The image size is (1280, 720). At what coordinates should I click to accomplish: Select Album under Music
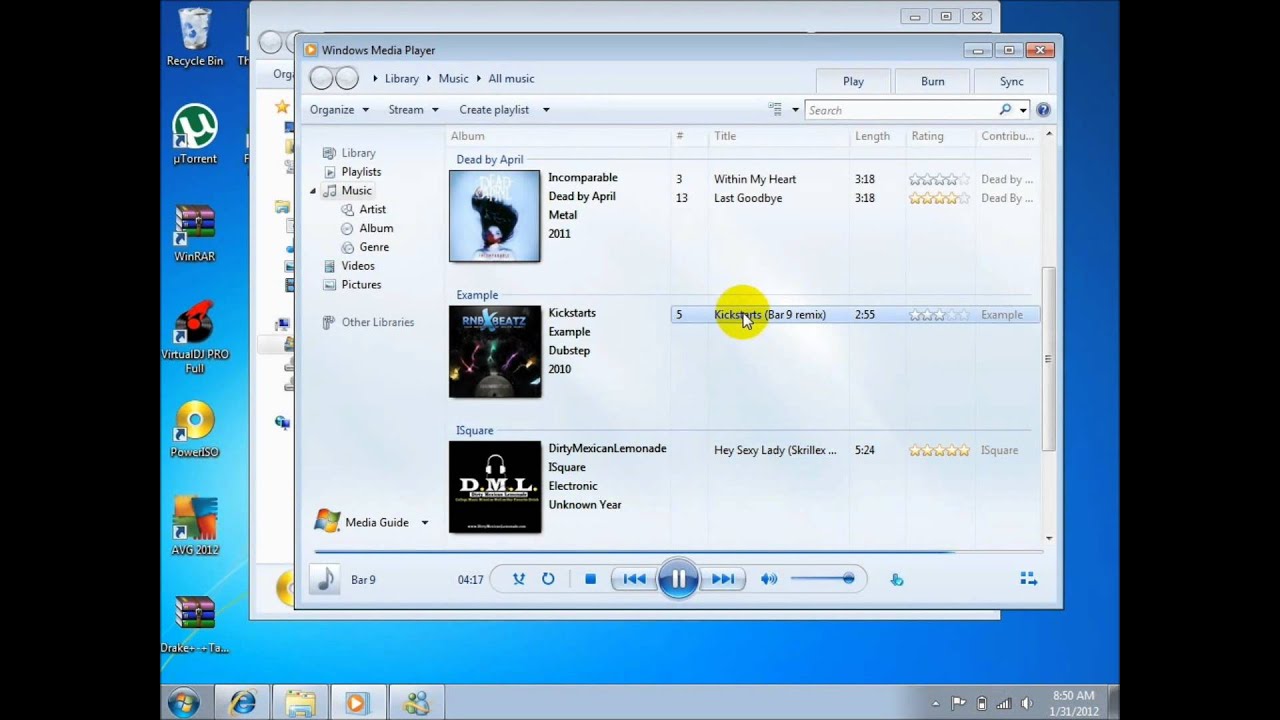coord(376,228)
